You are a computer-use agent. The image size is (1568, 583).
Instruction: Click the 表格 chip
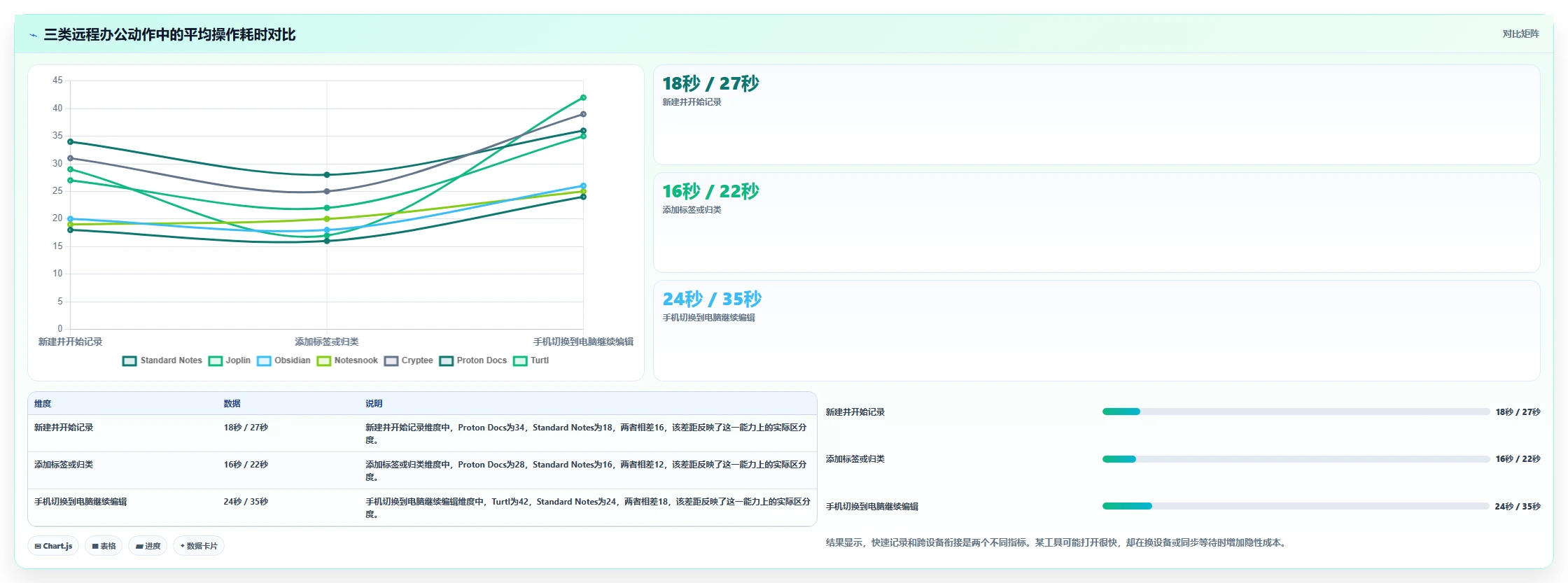104,546
